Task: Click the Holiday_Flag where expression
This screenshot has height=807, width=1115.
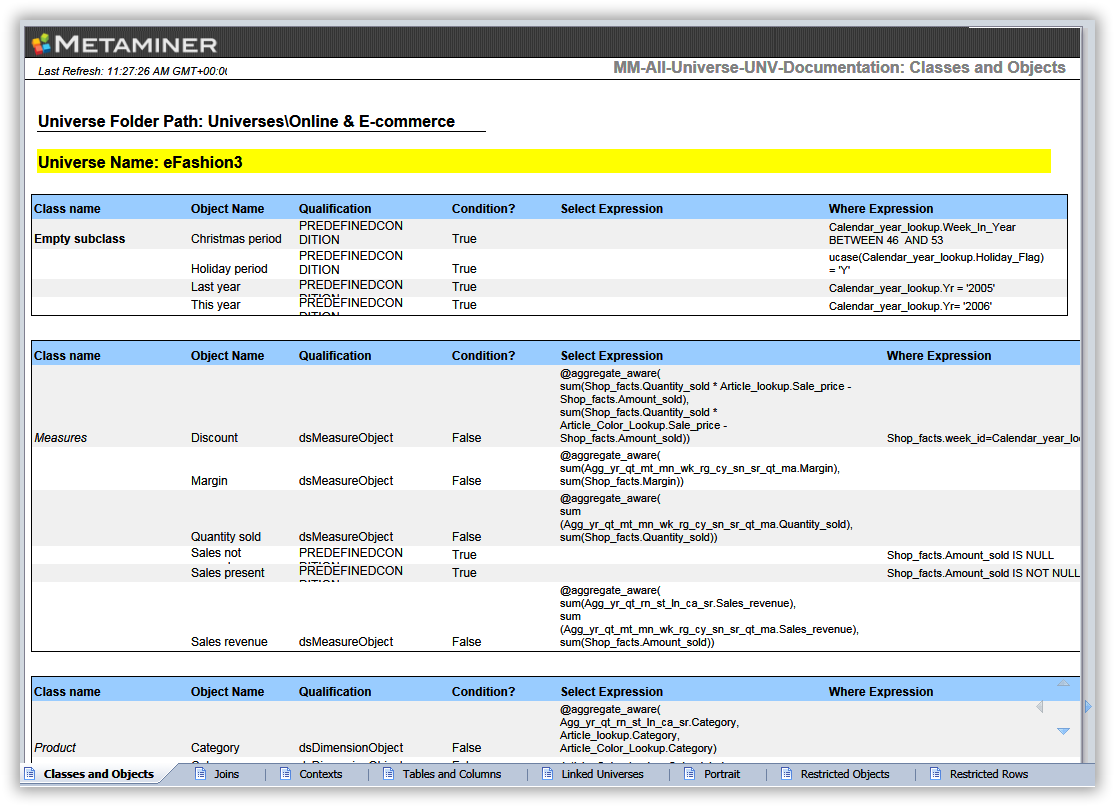Action: [x=936, y=263]
